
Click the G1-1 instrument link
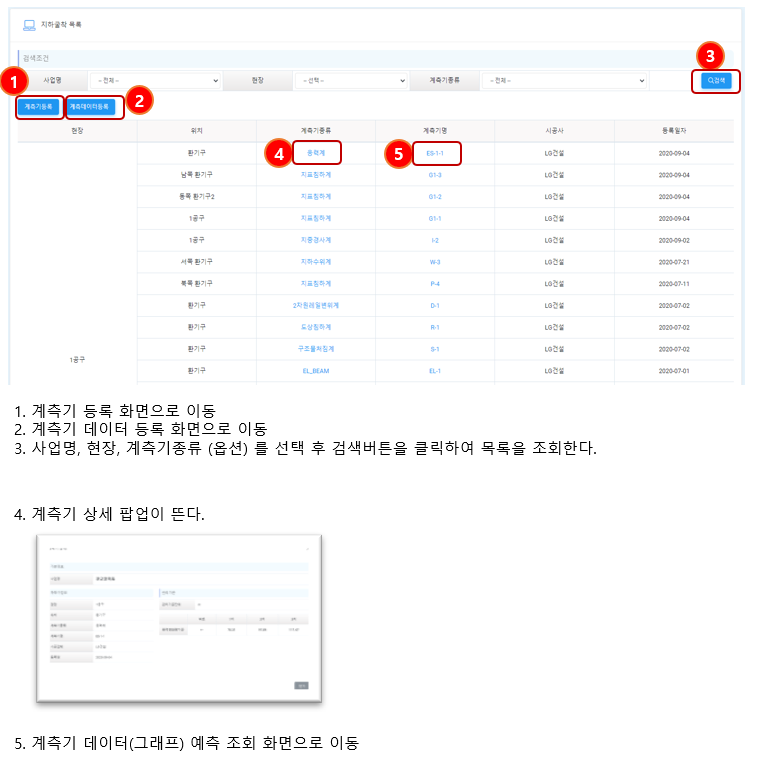[x=435, y=219]
